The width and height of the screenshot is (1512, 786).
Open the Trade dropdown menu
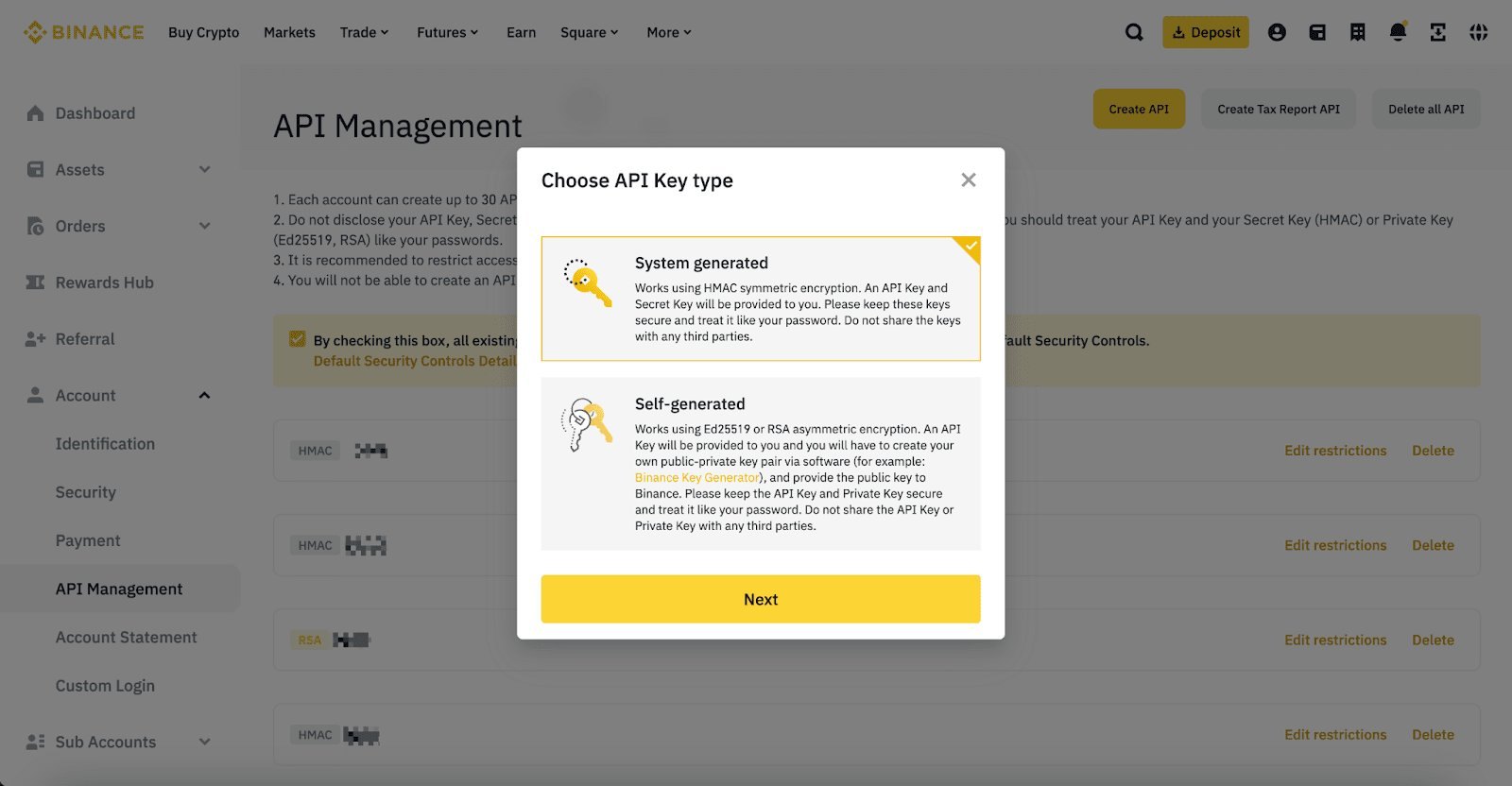(x=365, y=32)
